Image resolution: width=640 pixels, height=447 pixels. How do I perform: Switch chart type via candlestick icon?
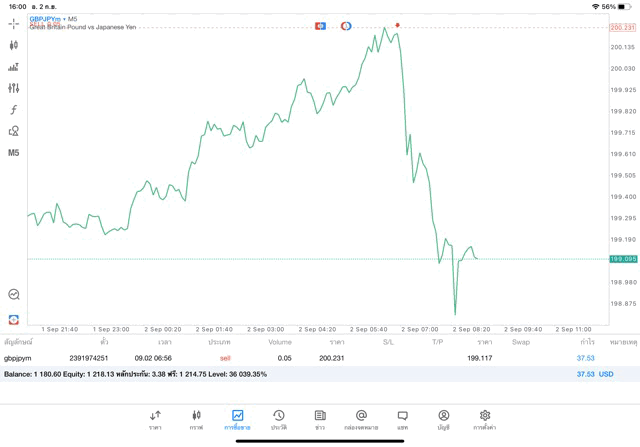pyautogui.click(x=13, y=45)
